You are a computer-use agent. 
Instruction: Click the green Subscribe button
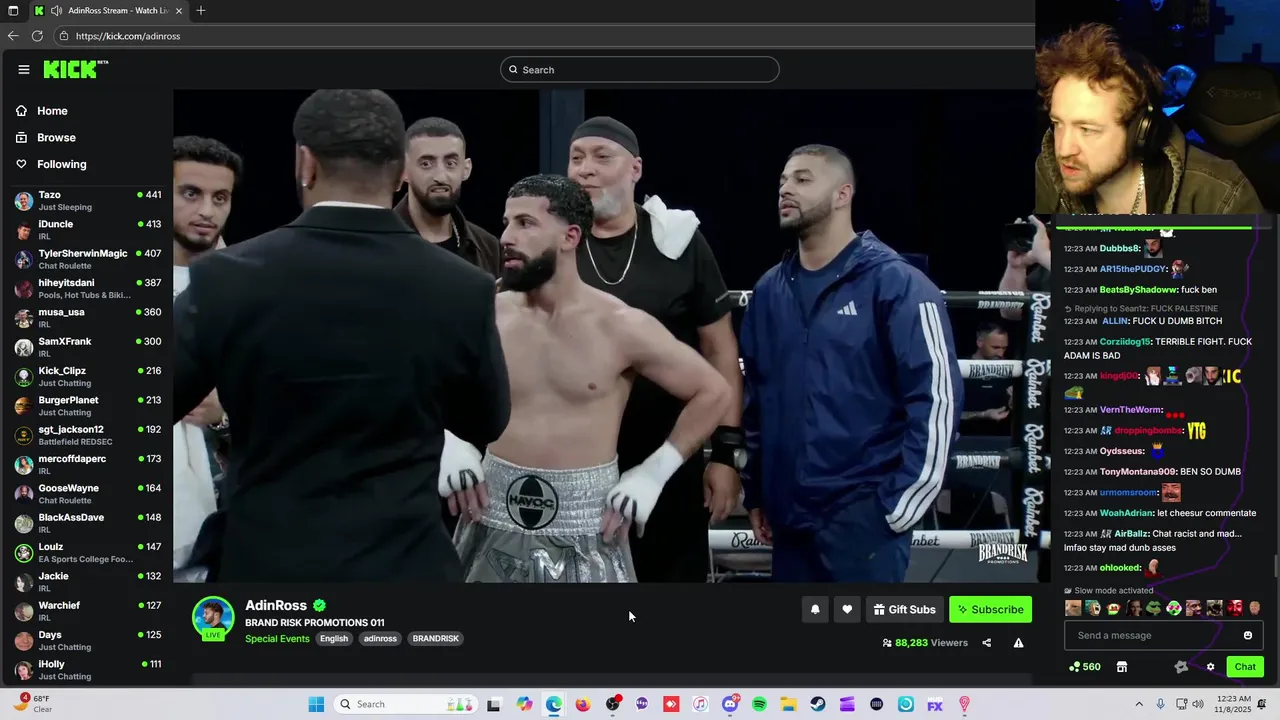(x=990, y=609)
